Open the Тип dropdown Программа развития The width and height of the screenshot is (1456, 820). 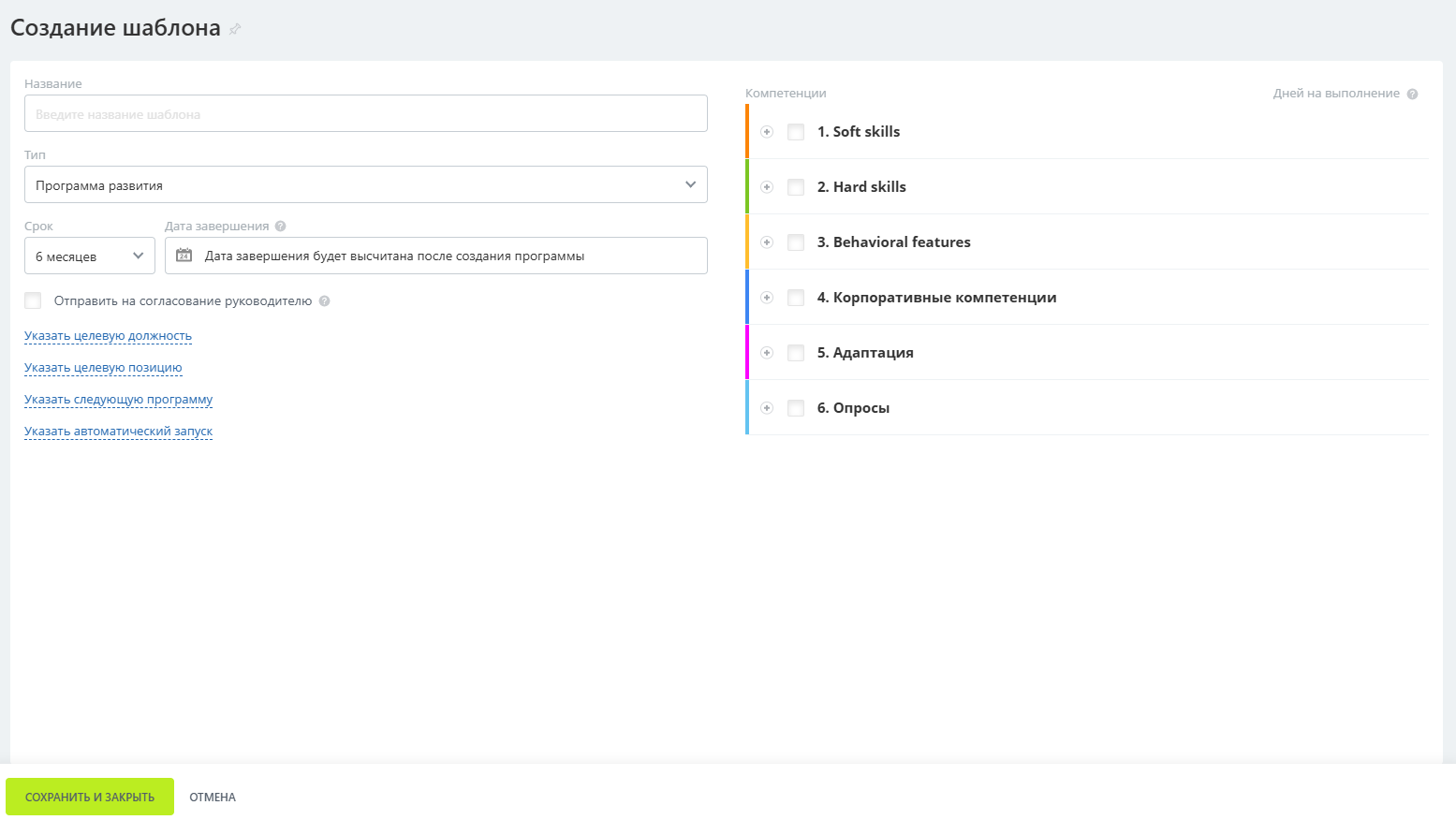point(366,184)
